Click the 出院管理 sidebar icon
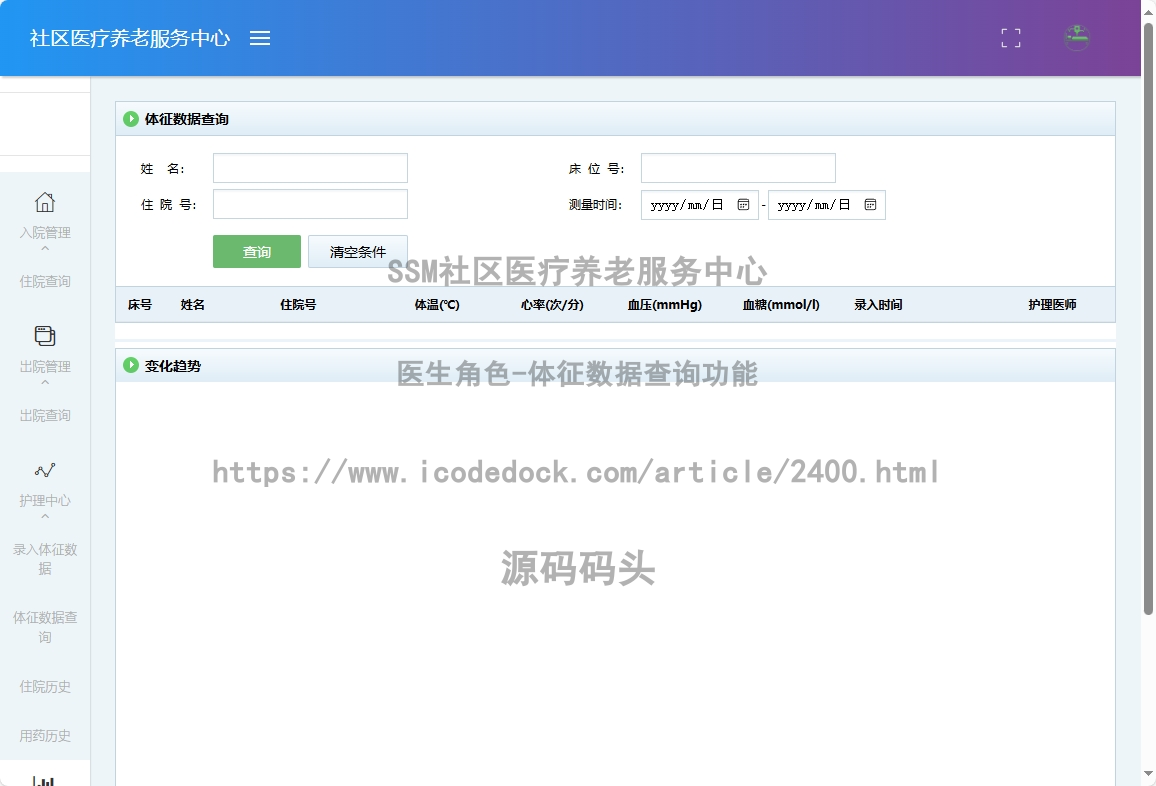Screen dimensions: 1156x786 point(45,336)
